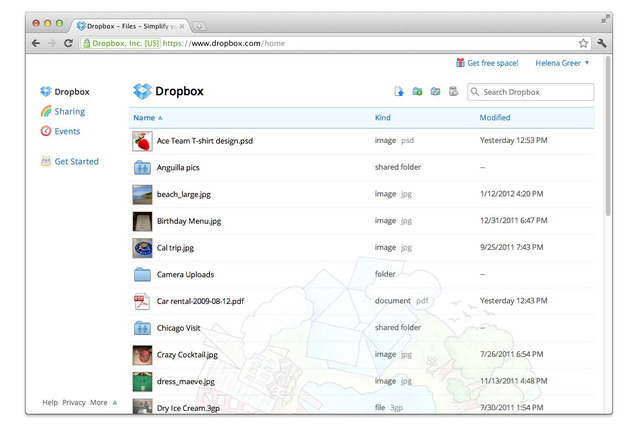Reload the page with the refresh icon
The width and height of the screenshot is (640, 426).
click(68, 43)
